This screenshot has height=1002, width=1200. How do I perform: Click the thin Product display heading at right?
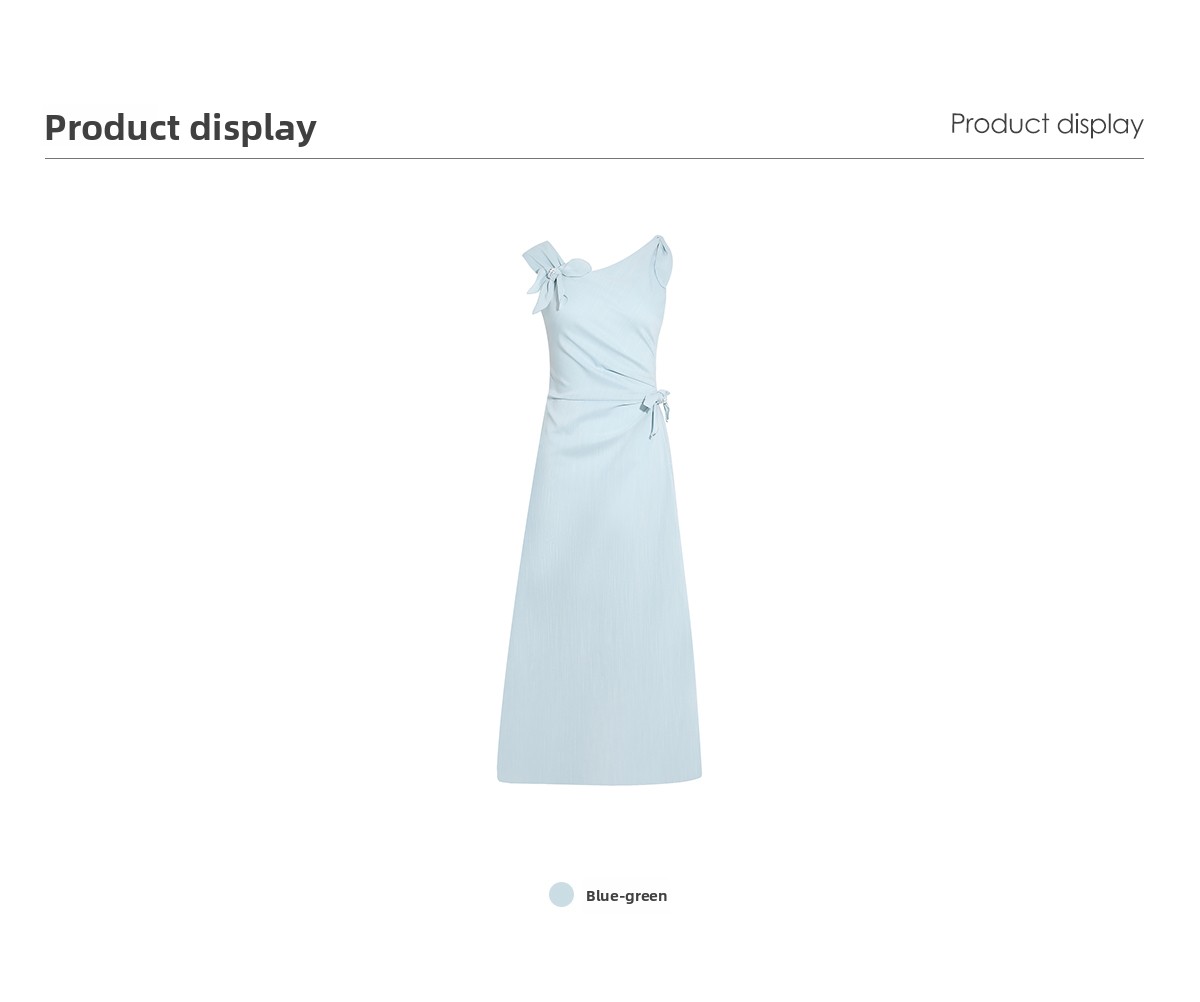[x=1047, y=125]
